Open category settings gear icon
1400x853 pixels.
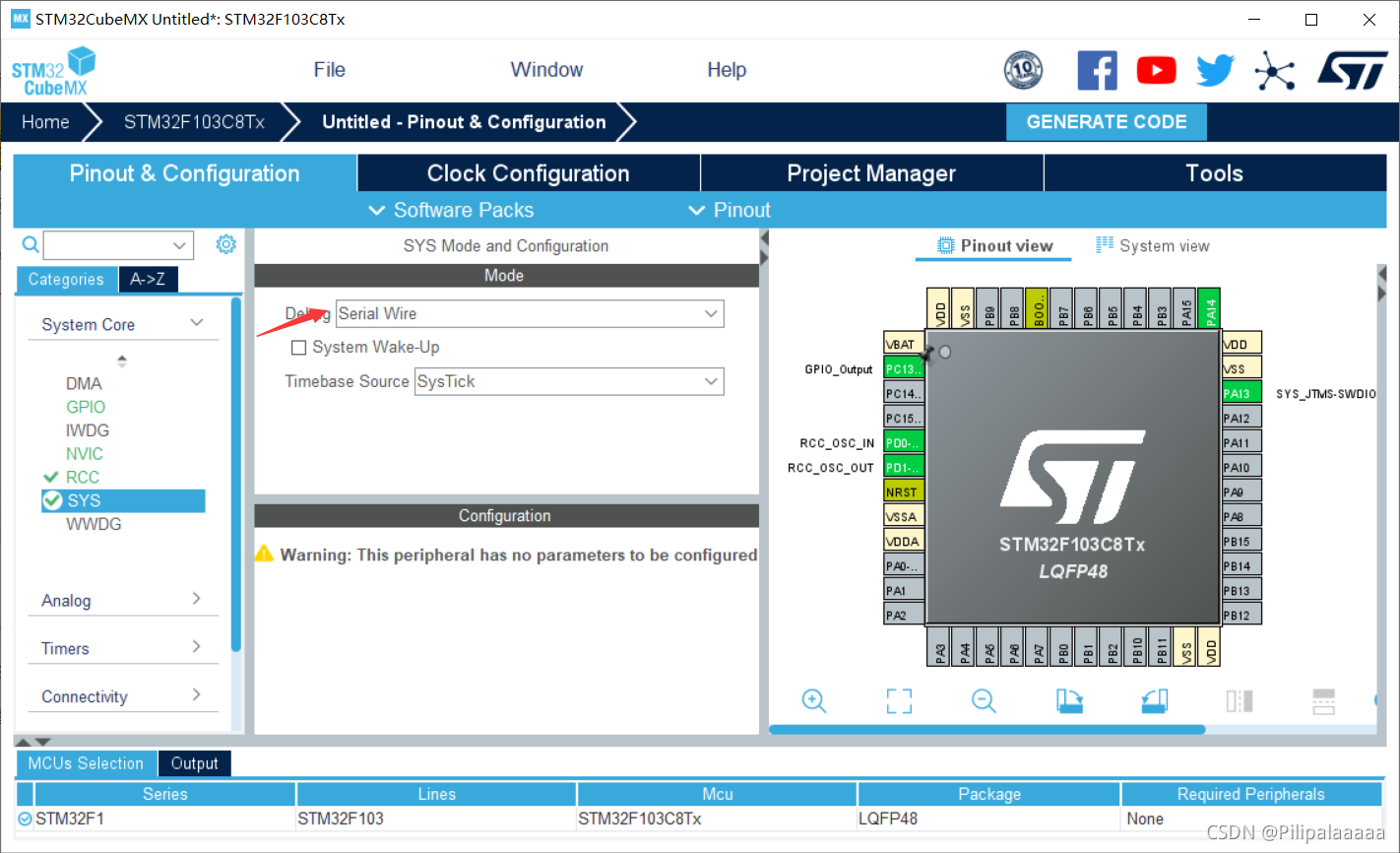point(226,244)
